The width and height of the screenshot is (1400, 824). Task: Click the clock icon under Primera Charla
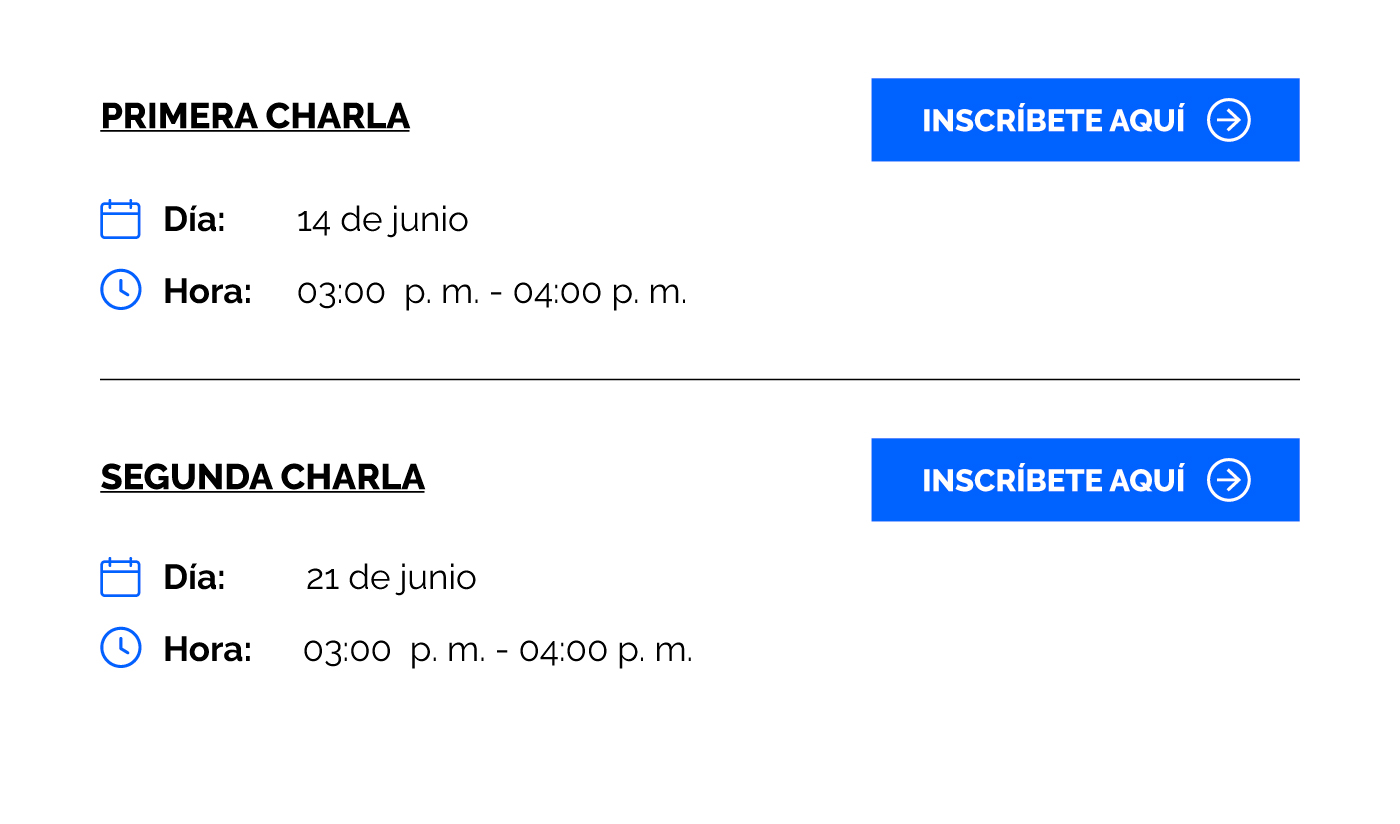coord(120,290)
